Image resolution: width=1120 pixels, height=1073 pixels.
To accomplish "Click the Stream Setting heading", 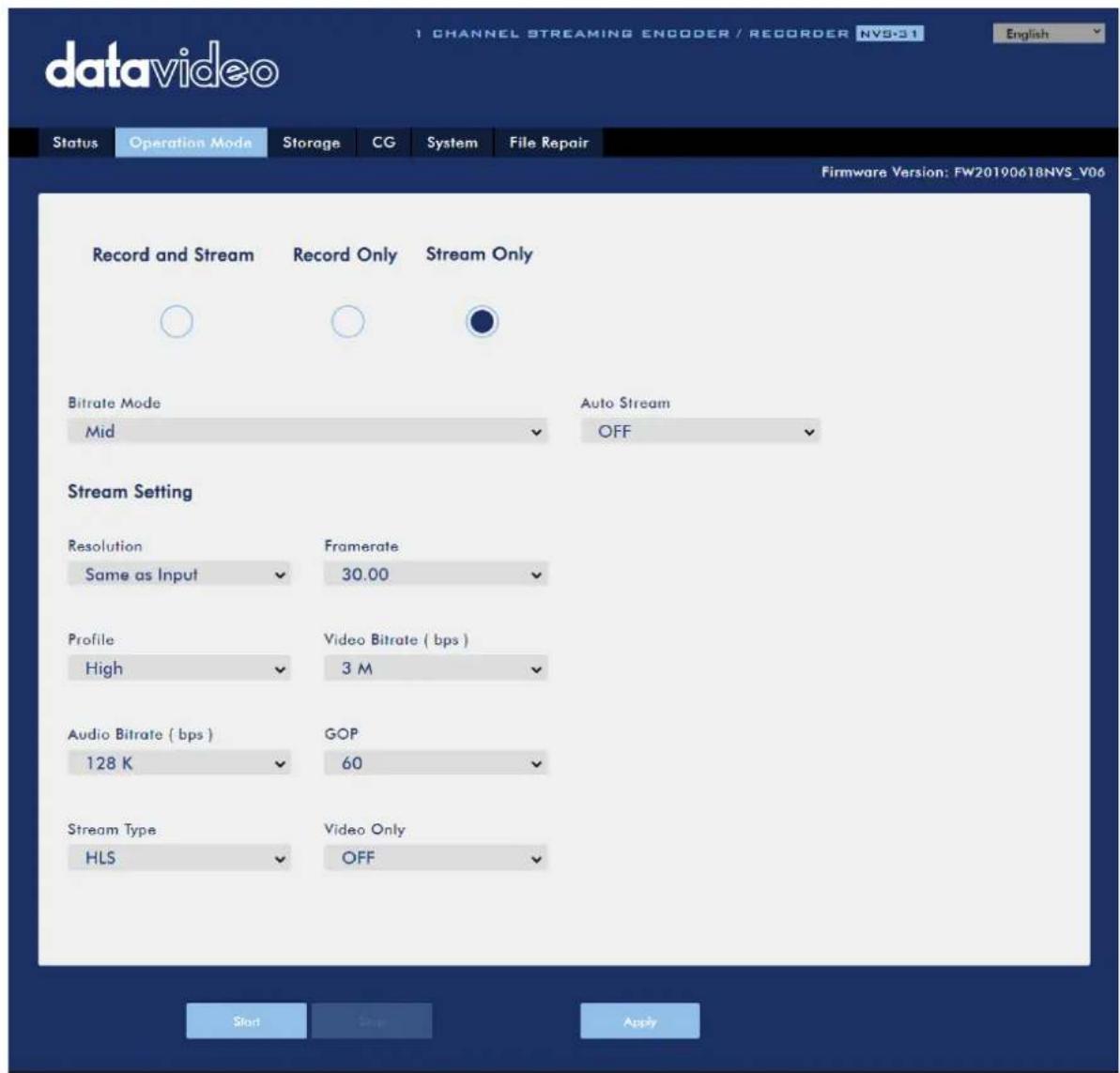I will pyautogui.click(x=130, y=492).
